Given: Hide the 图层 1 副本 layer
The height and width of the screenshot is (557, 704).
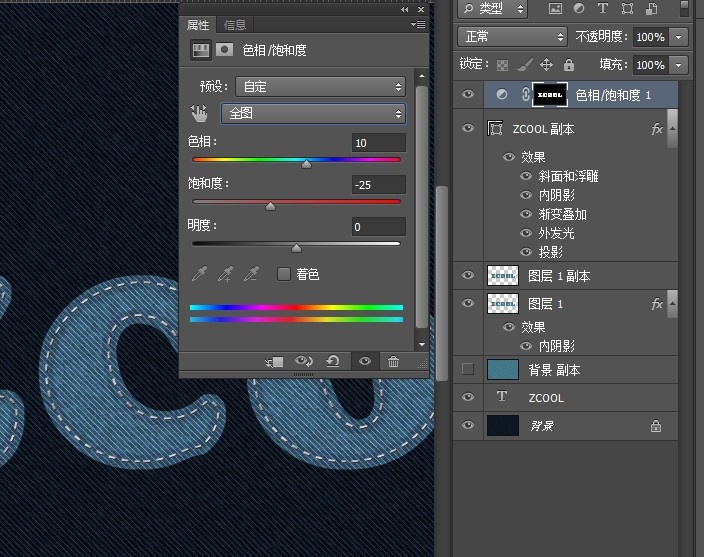Looking at the screenshot, I should 467,276.
